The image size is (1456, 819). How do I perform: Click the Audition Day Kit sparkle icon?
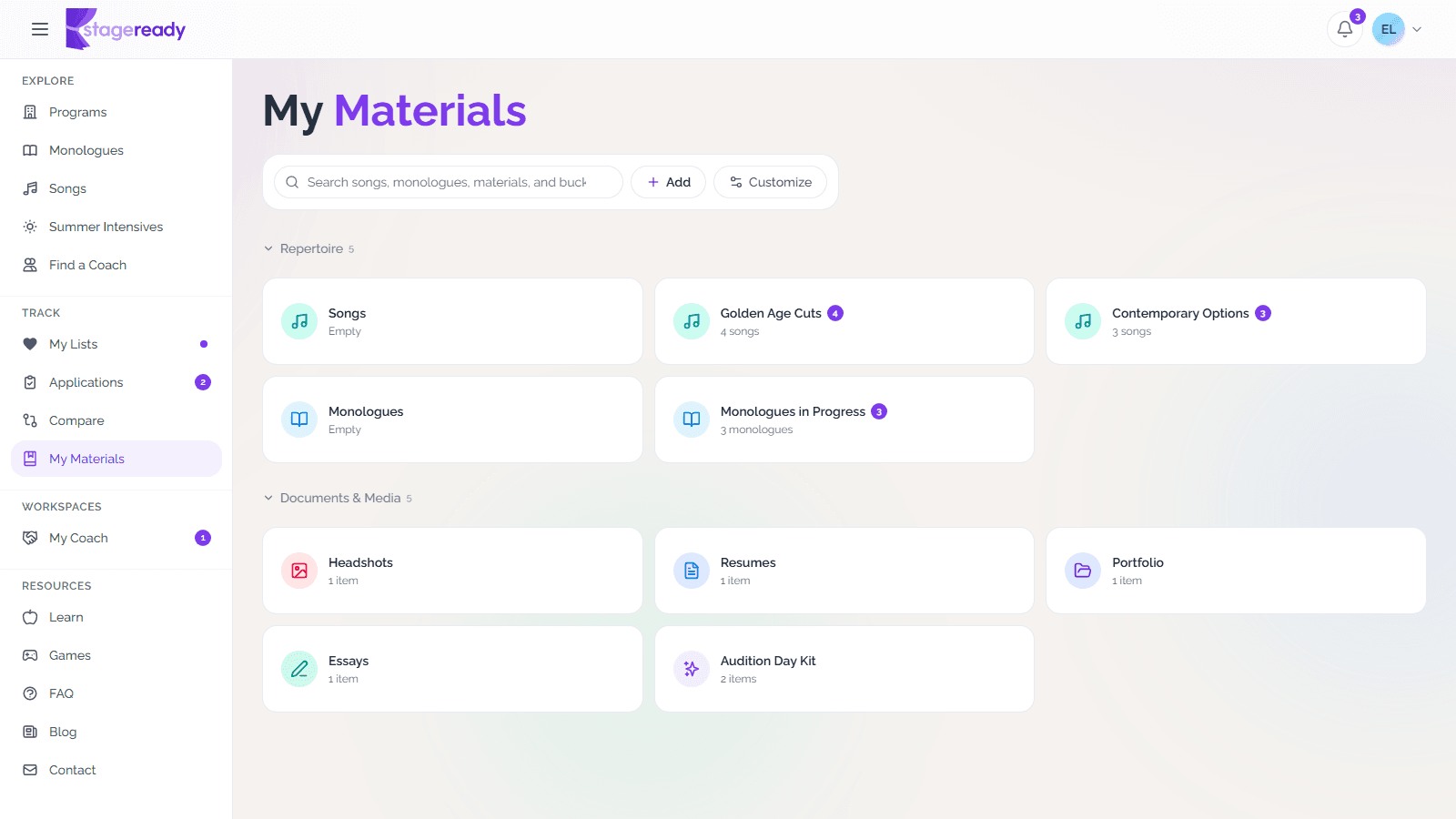692,669
